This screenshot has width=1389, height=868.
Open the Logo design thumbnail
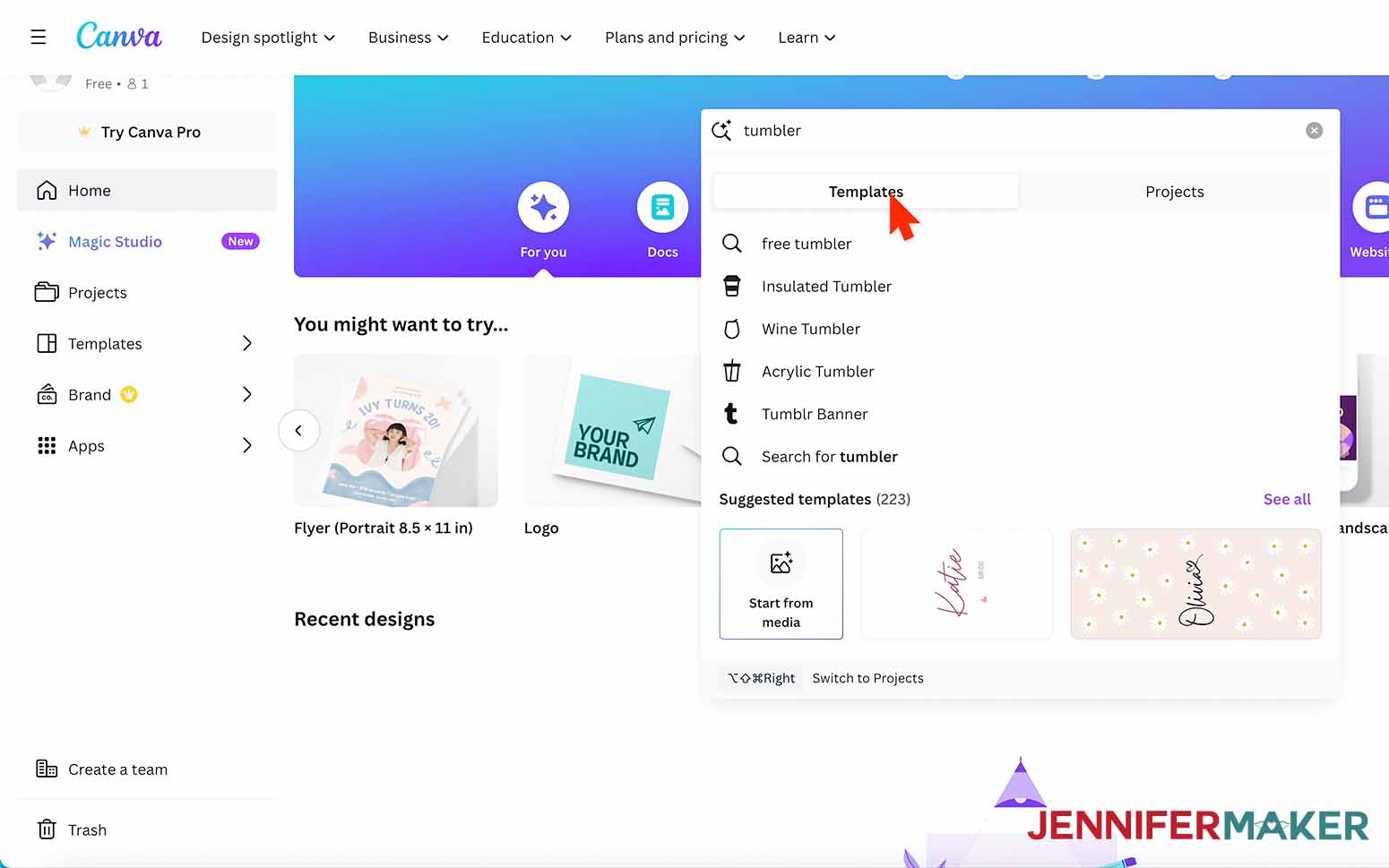[x=613, y=431]
